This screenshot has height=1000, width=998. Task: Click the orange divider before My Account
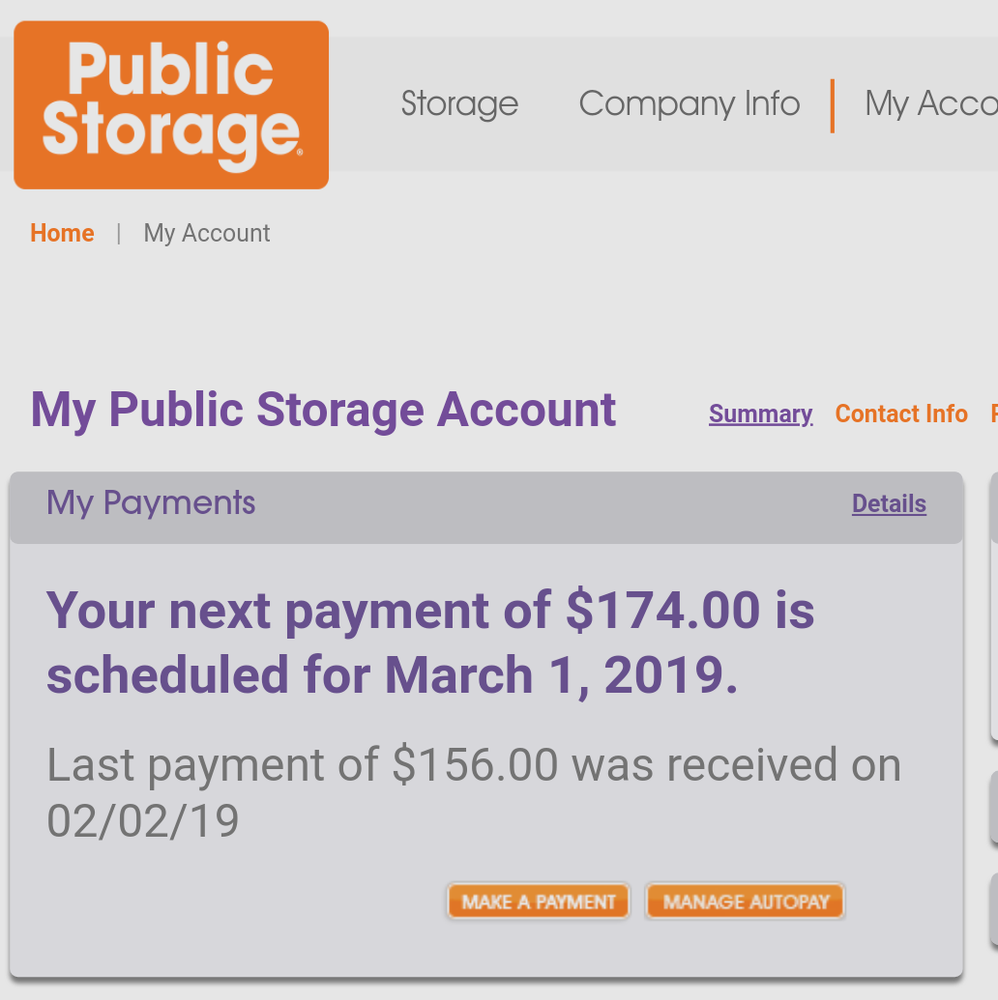click(832, 106)
